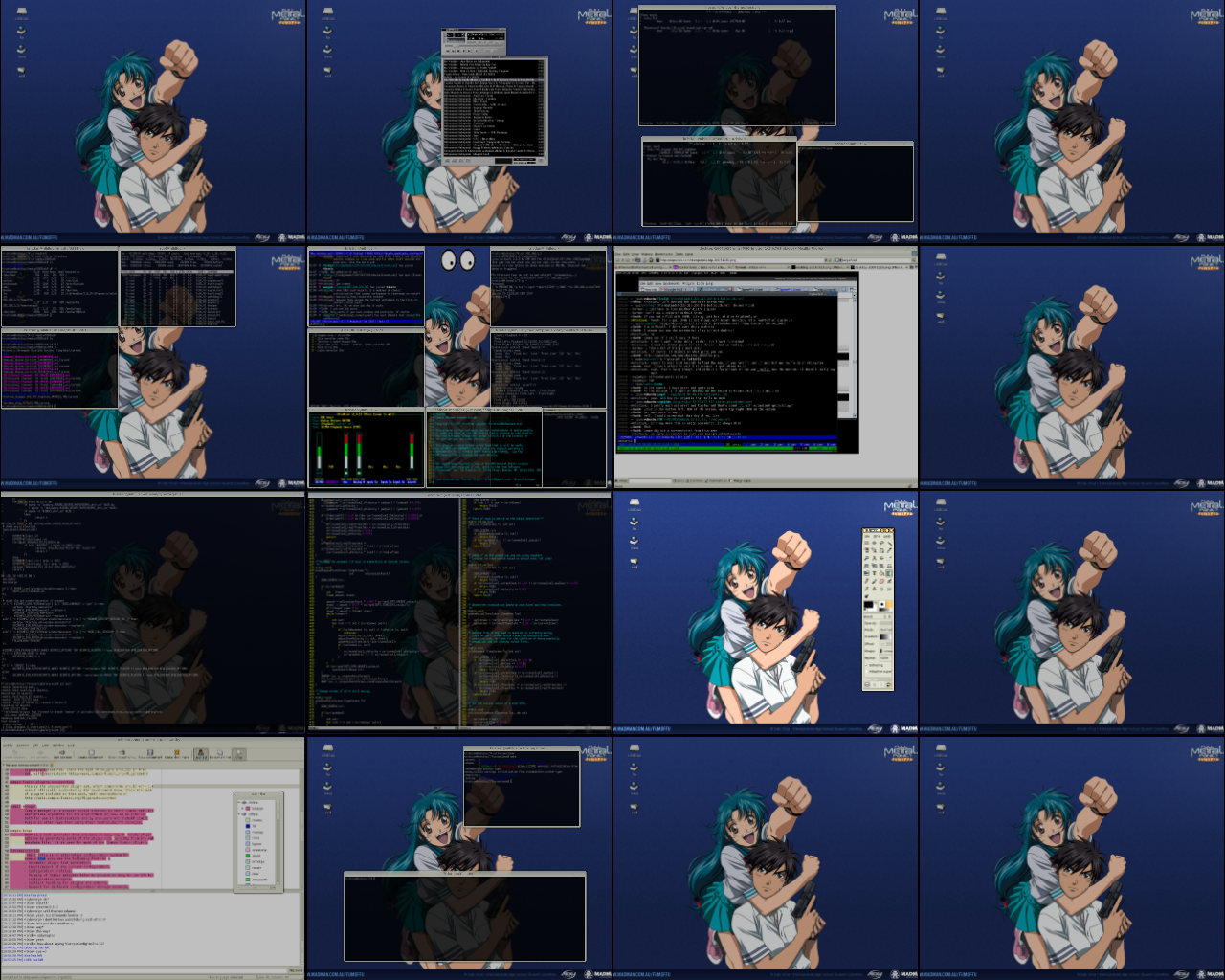Select the Airbrush tool in GIMP toolbox

coord(889,581)
